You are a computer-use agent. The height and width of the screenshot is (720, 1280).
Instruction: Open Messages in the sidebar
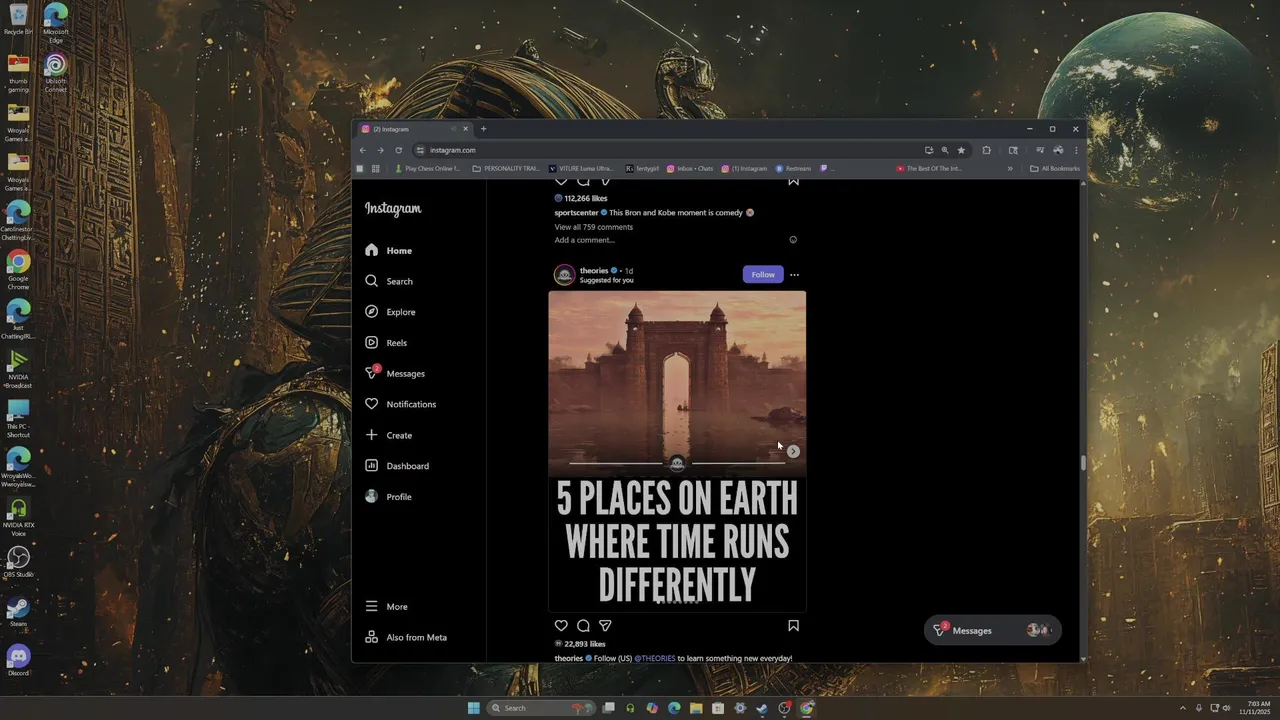pyautogui.click(x=395, y=373)
